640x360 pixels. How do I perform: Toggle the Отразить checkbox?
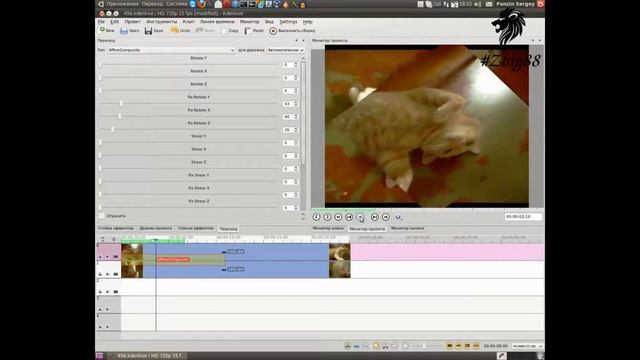click(x=102, y=216)
